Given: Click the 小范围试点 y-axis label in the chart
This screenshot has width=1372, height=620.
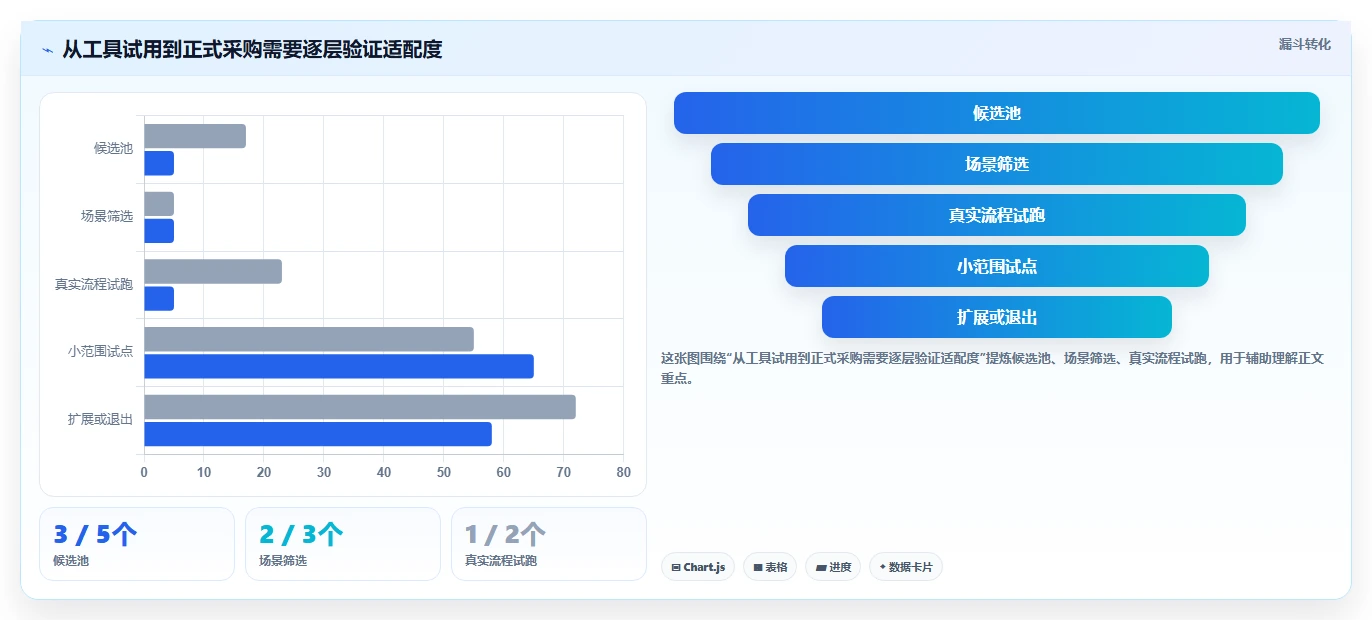Looking at the screenshot, I should (100, 351).
